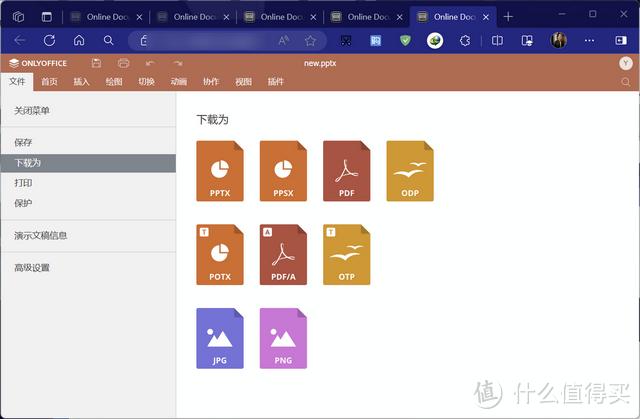Switch to the 切换 tab
The width and height of the screenshot is (640, 419).
coord(146,82)
